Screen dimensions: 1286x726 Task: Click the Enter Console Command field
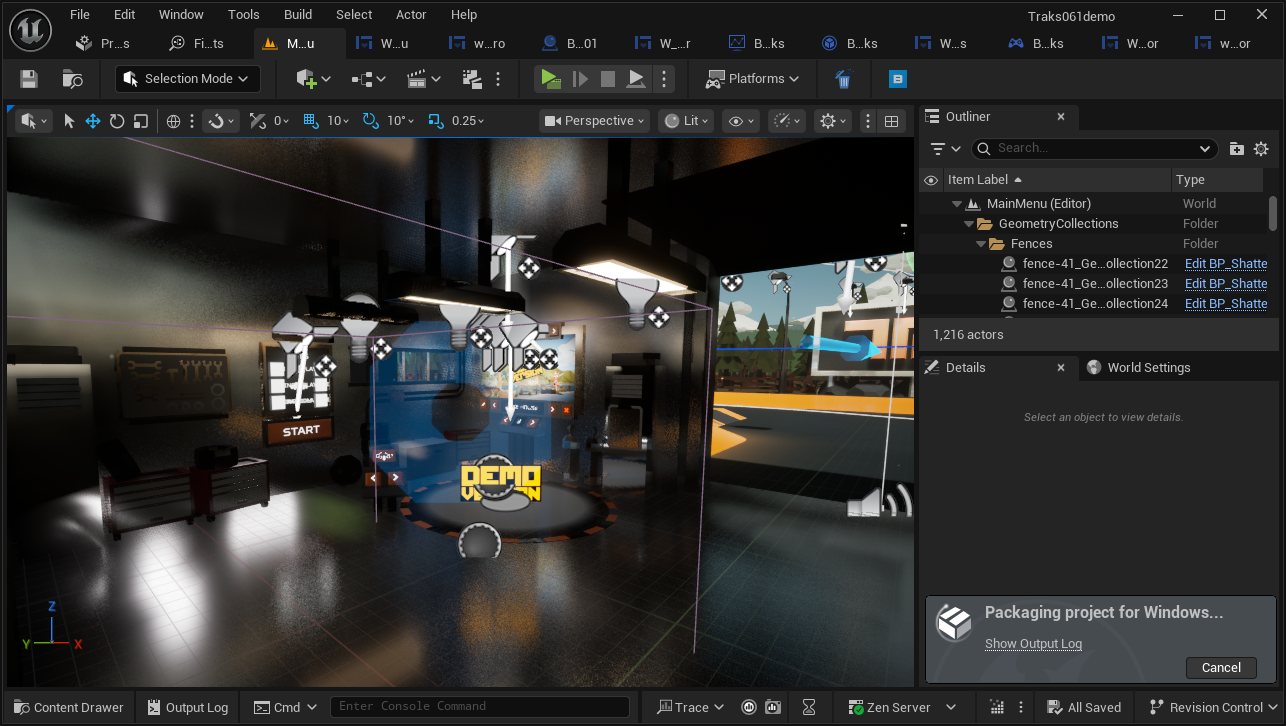(479, 707)
